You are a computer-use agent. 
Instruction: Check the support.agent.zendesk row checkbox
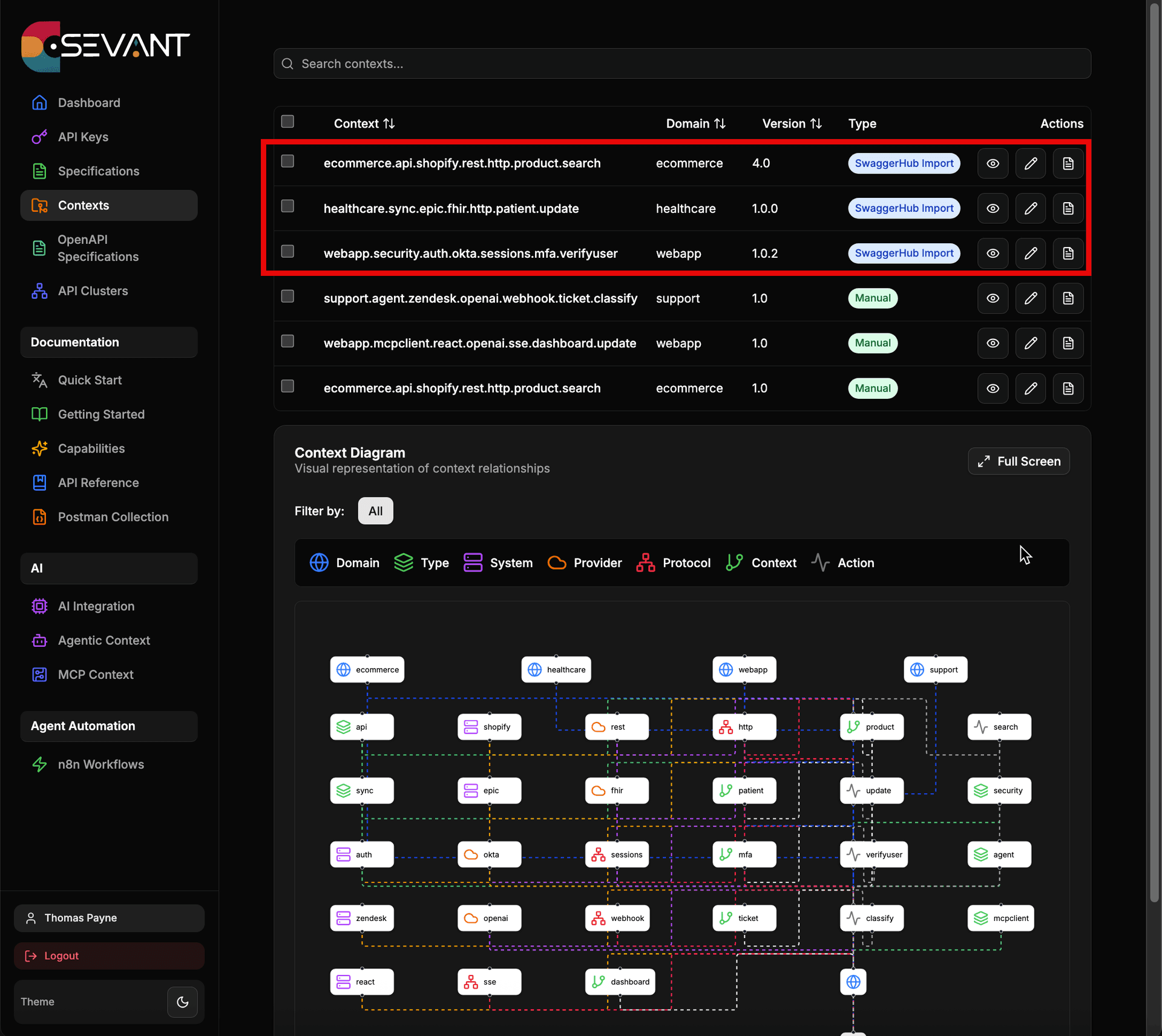pos(287,296)
